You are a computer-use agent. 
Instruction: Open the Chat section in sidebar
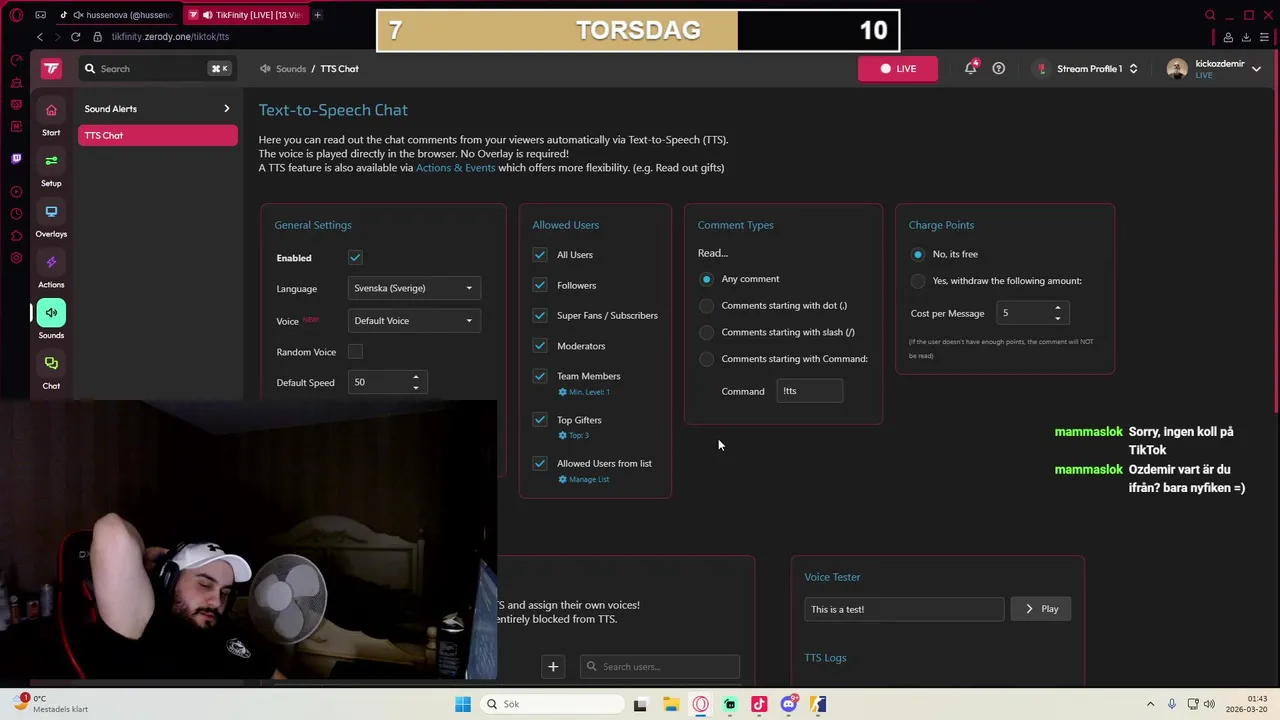tap(51, 371)
